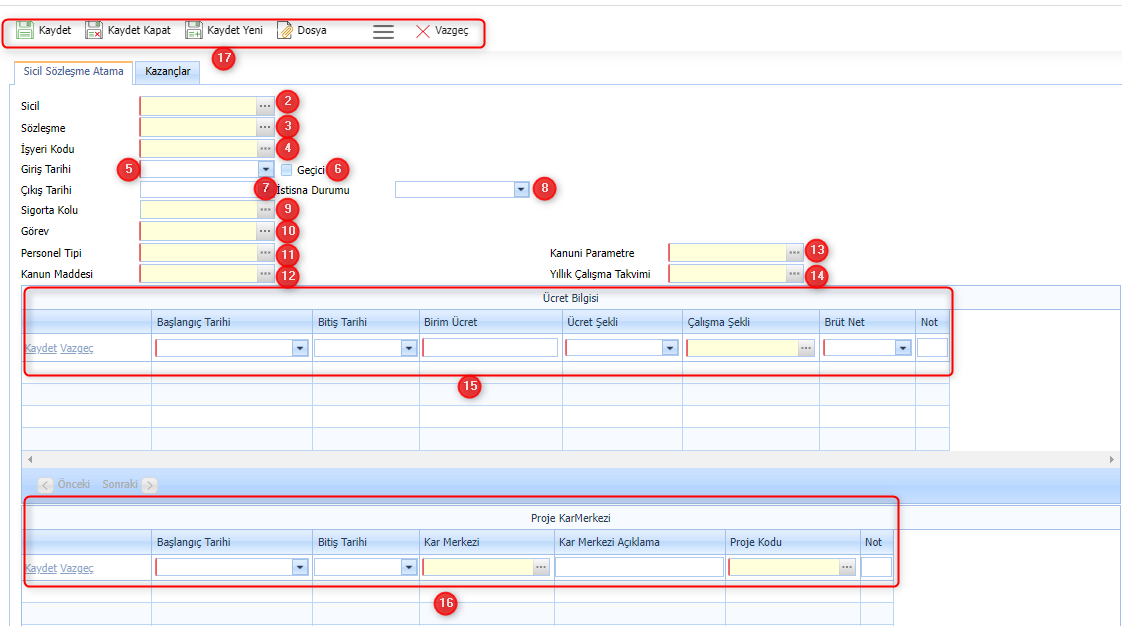Expand the Brüt Net dropdown
Screen dimensions: 1122x626
tap(903, 348)
